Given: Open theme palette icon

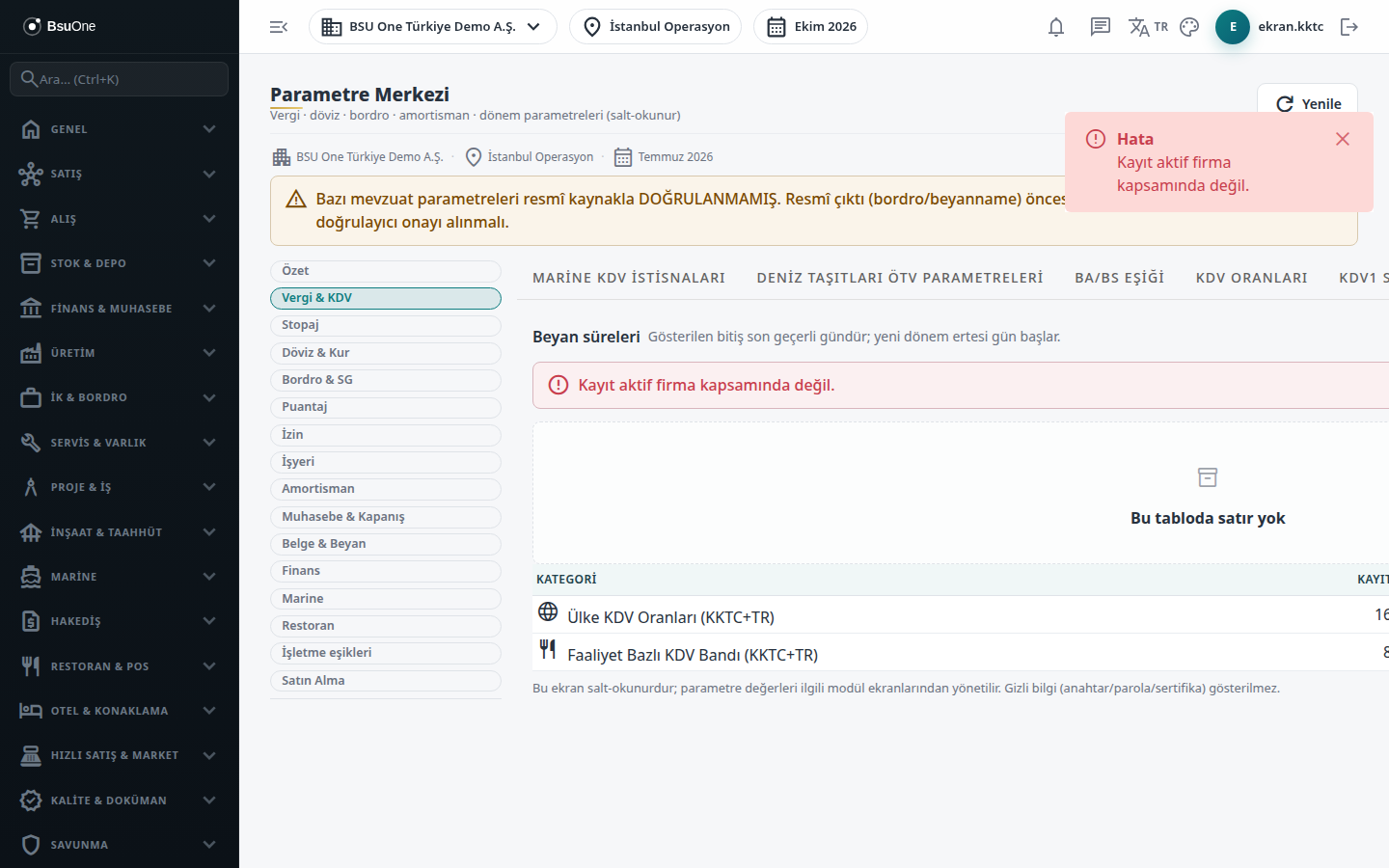Looking at the screenshot, I should coord(1189,27).
